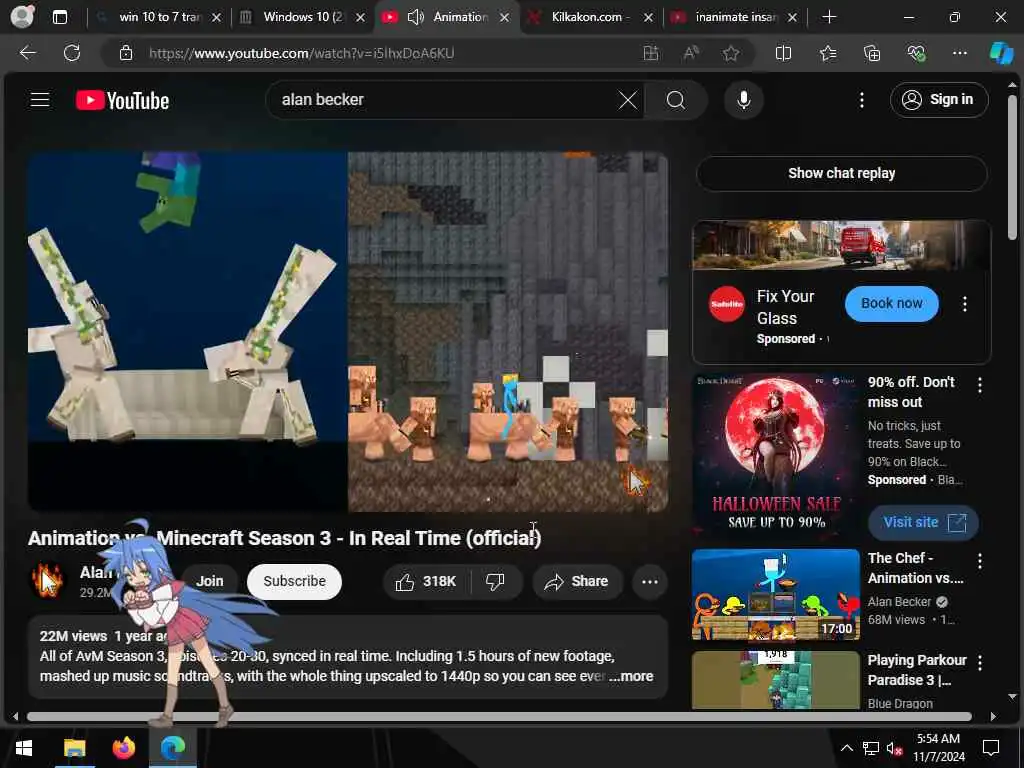Switch to the Kilkakon.com tab

click(591, 17)
